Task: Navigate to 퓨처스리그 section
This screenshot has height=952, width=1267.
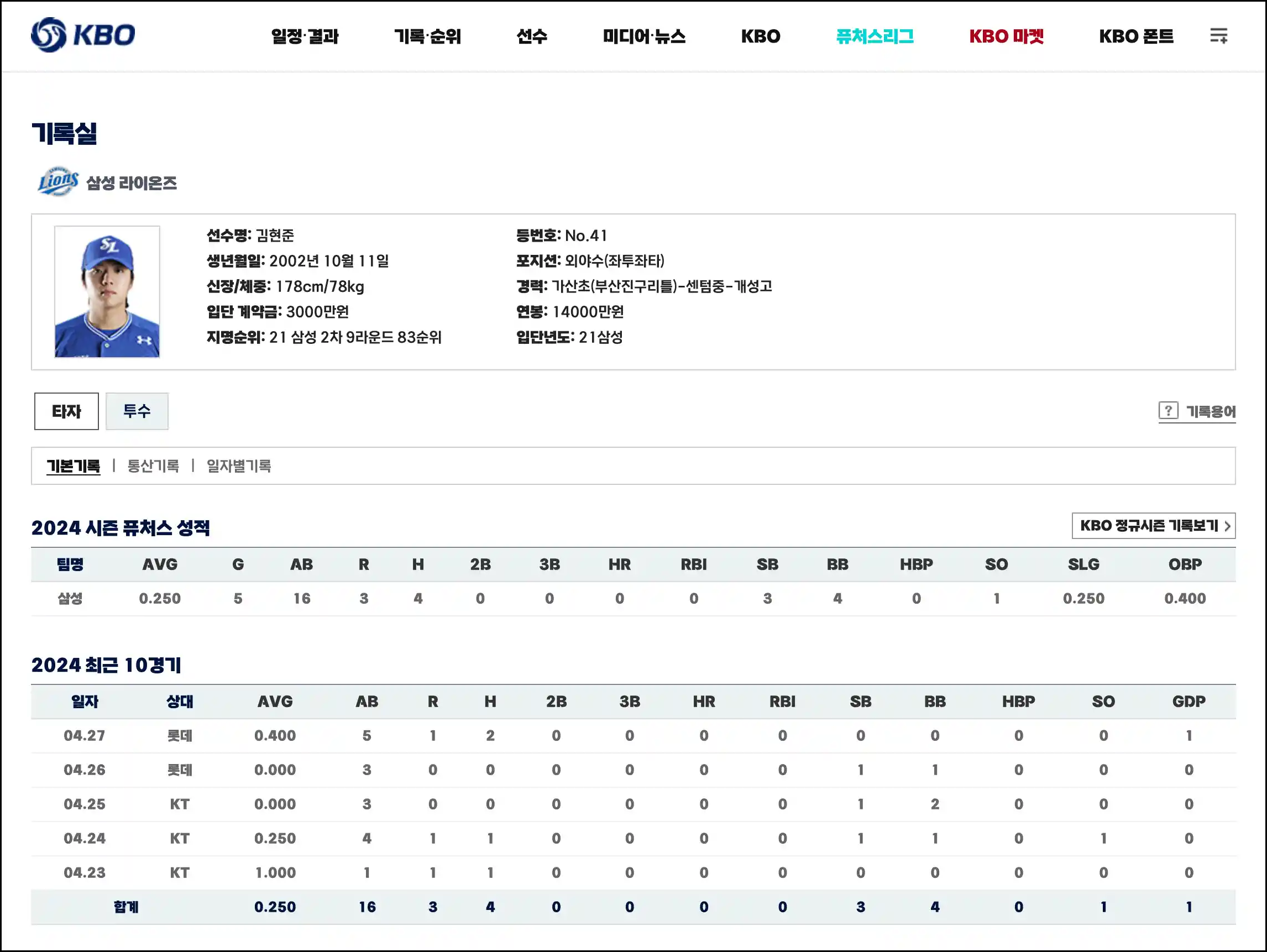Action: (875, 35)
